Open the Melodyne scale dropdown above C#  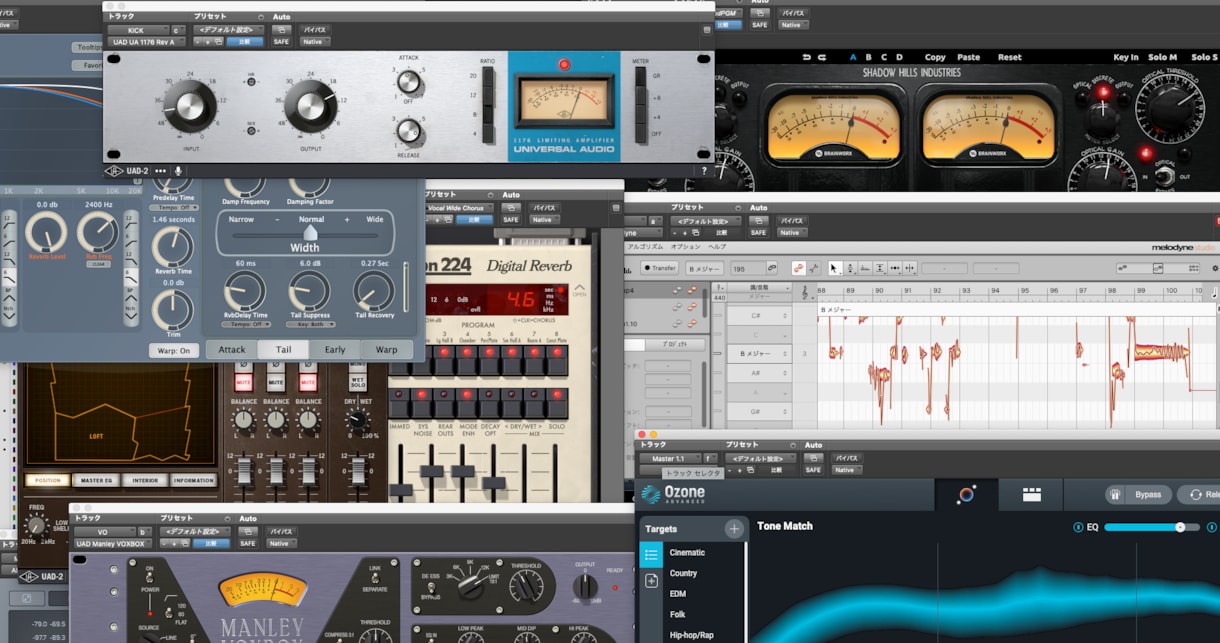click(x=762, y=288)
